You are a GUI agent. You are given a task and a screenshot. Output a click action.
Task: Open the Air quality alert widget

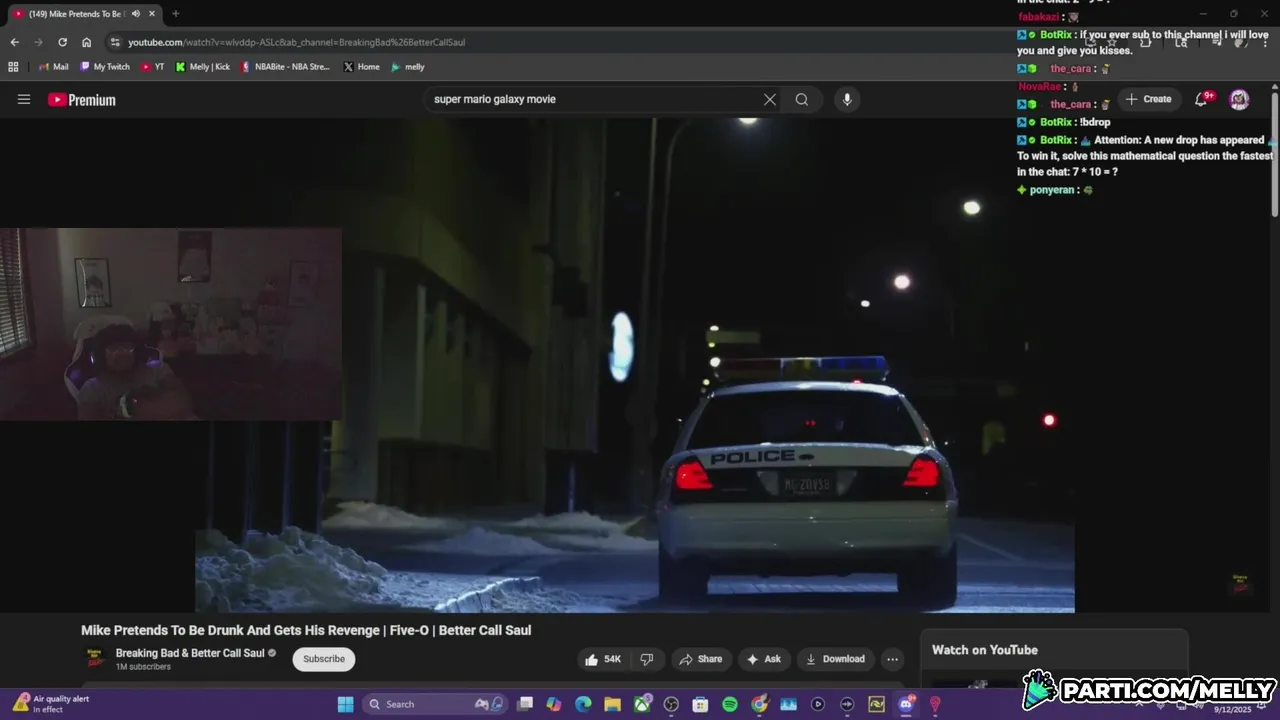[x=52, y=704]
